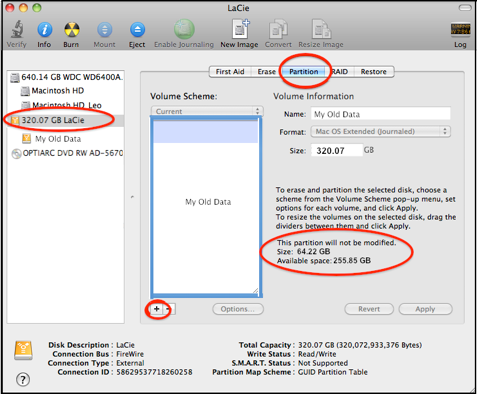Open the Log viewer icon

pos(460,29)
